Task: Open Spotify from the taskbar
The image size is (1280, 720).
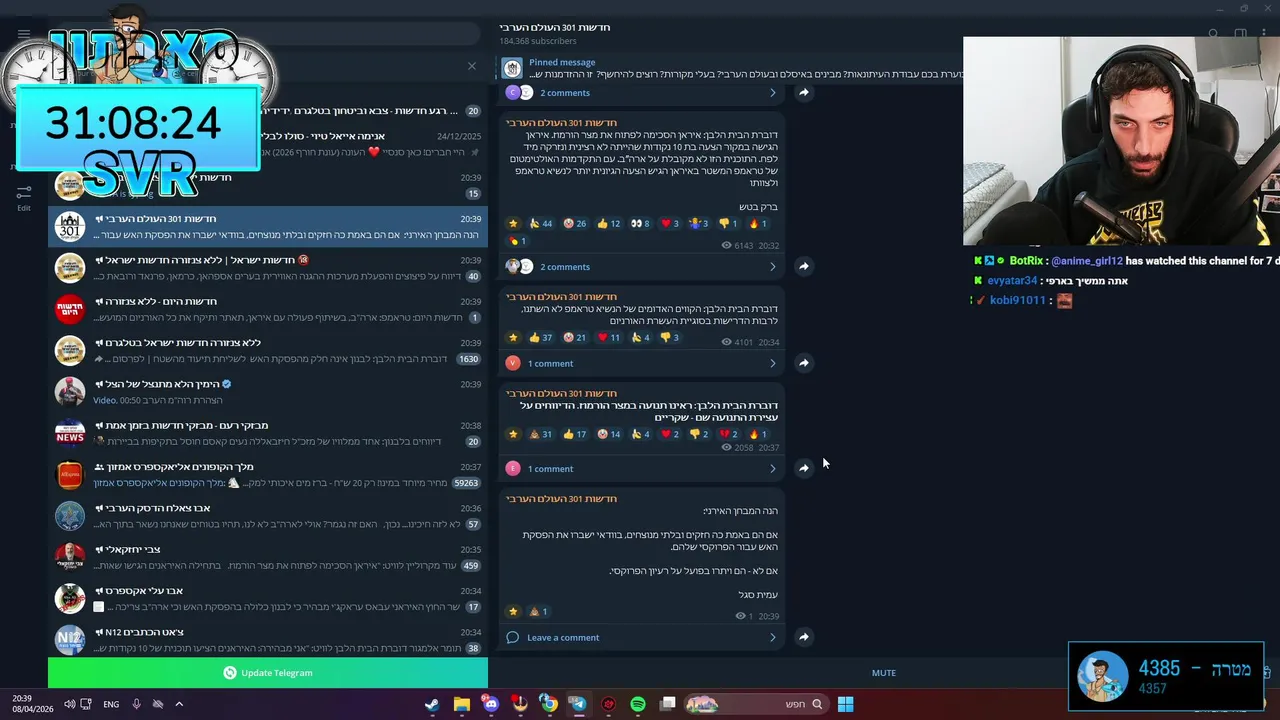Action: coord(638,704)
